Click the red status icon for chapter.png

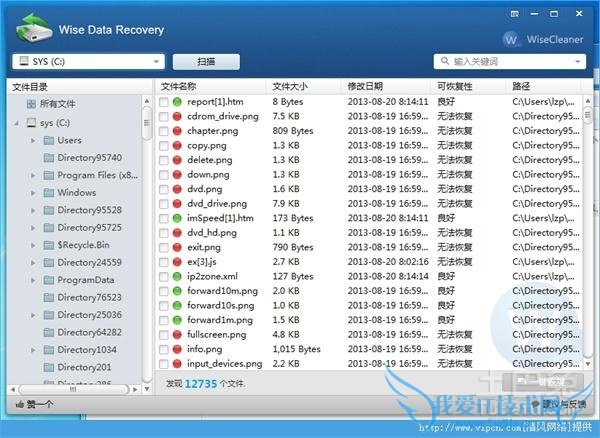[x=177, y=131]
